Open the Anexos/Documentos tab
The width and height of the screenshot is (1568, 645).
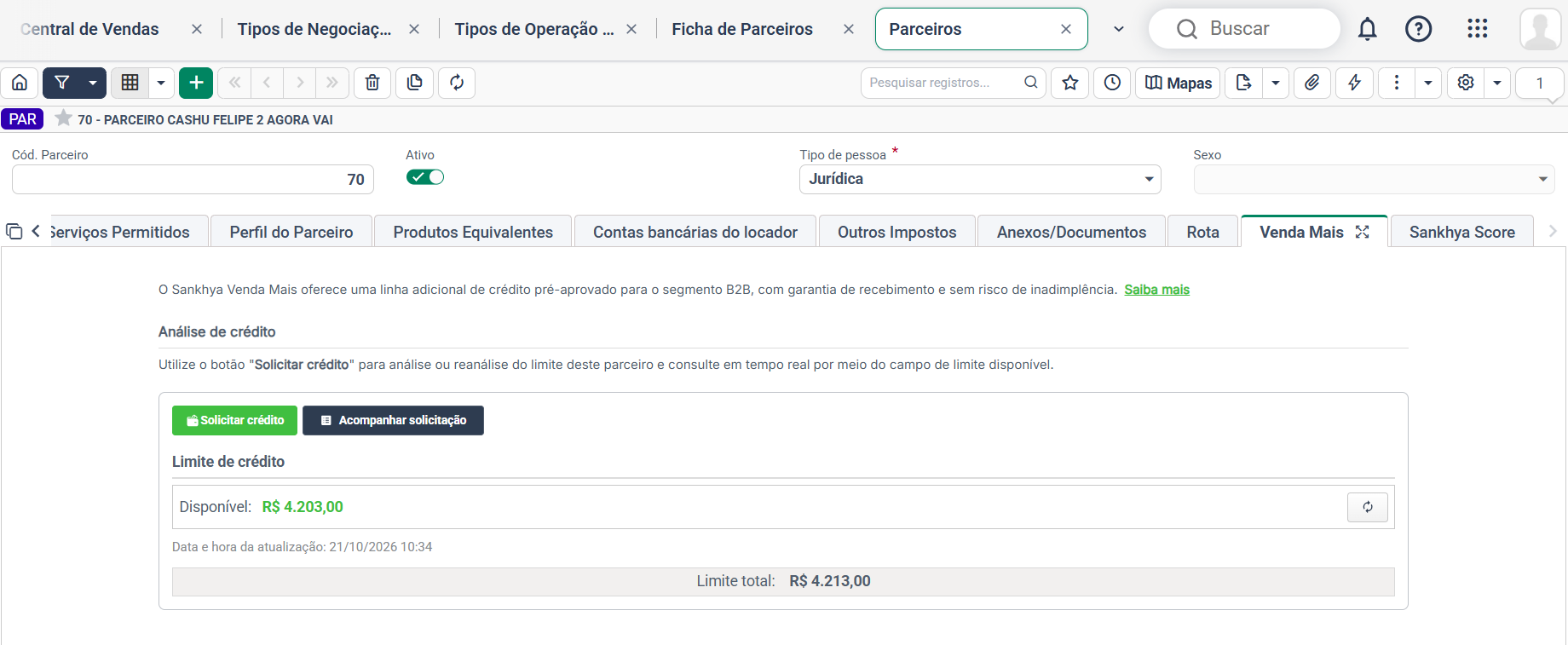(x=1072, y=232)
